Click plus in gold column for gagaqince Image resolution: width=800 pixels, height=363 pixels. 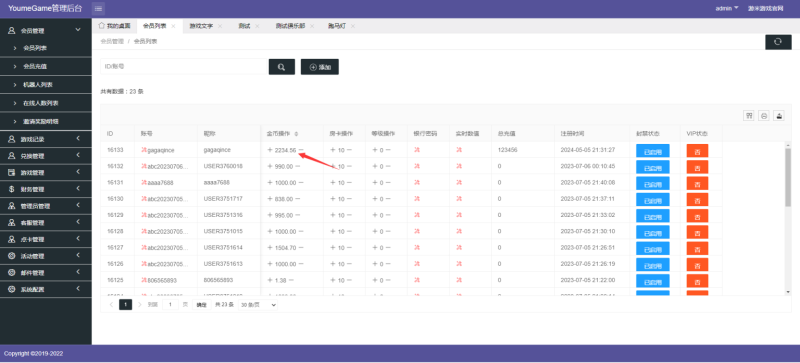point(270,150)
